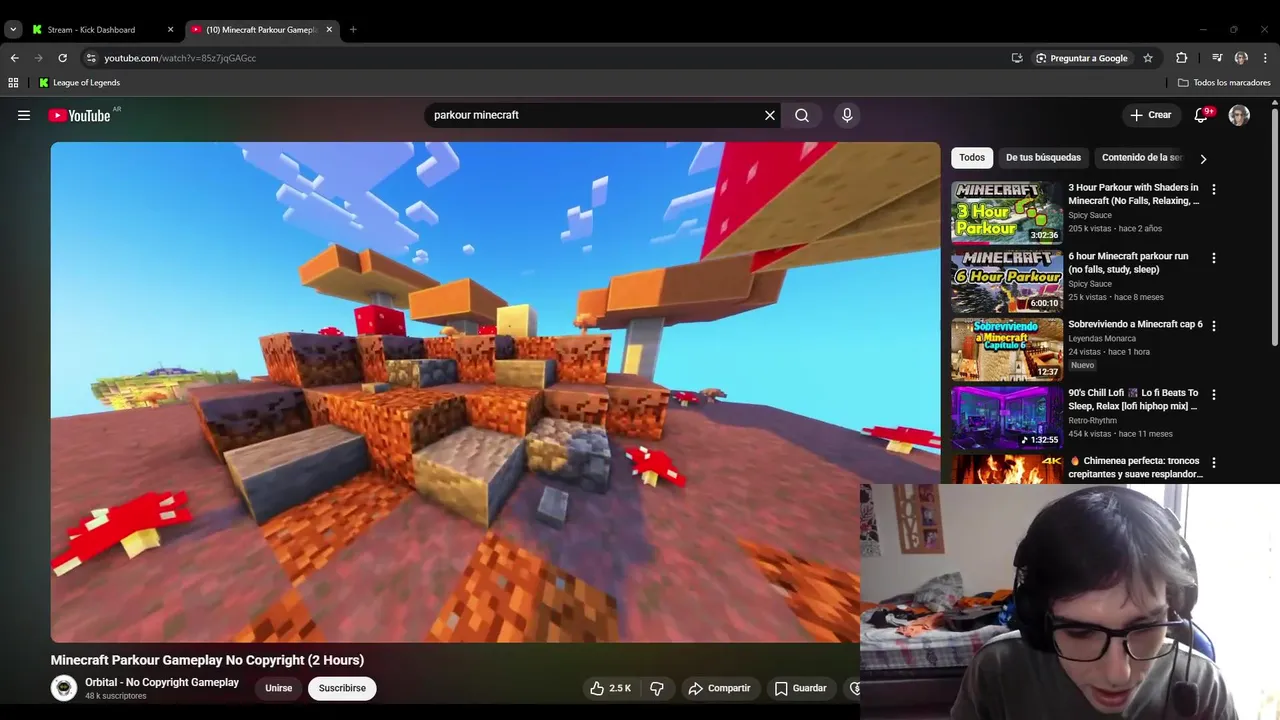Open options for Sobreviviendo a Minecraft cap 6

pyautogui.click(x=1214, y=326)
